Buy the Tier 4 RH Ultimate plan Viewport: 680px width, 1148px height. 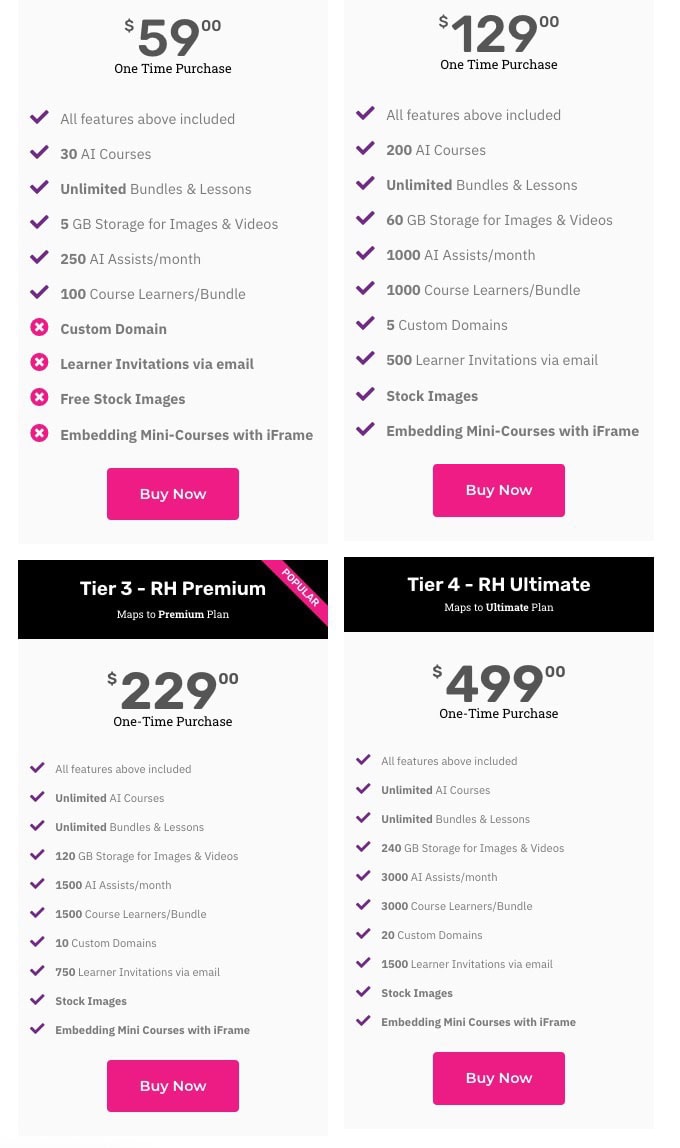498,1078
